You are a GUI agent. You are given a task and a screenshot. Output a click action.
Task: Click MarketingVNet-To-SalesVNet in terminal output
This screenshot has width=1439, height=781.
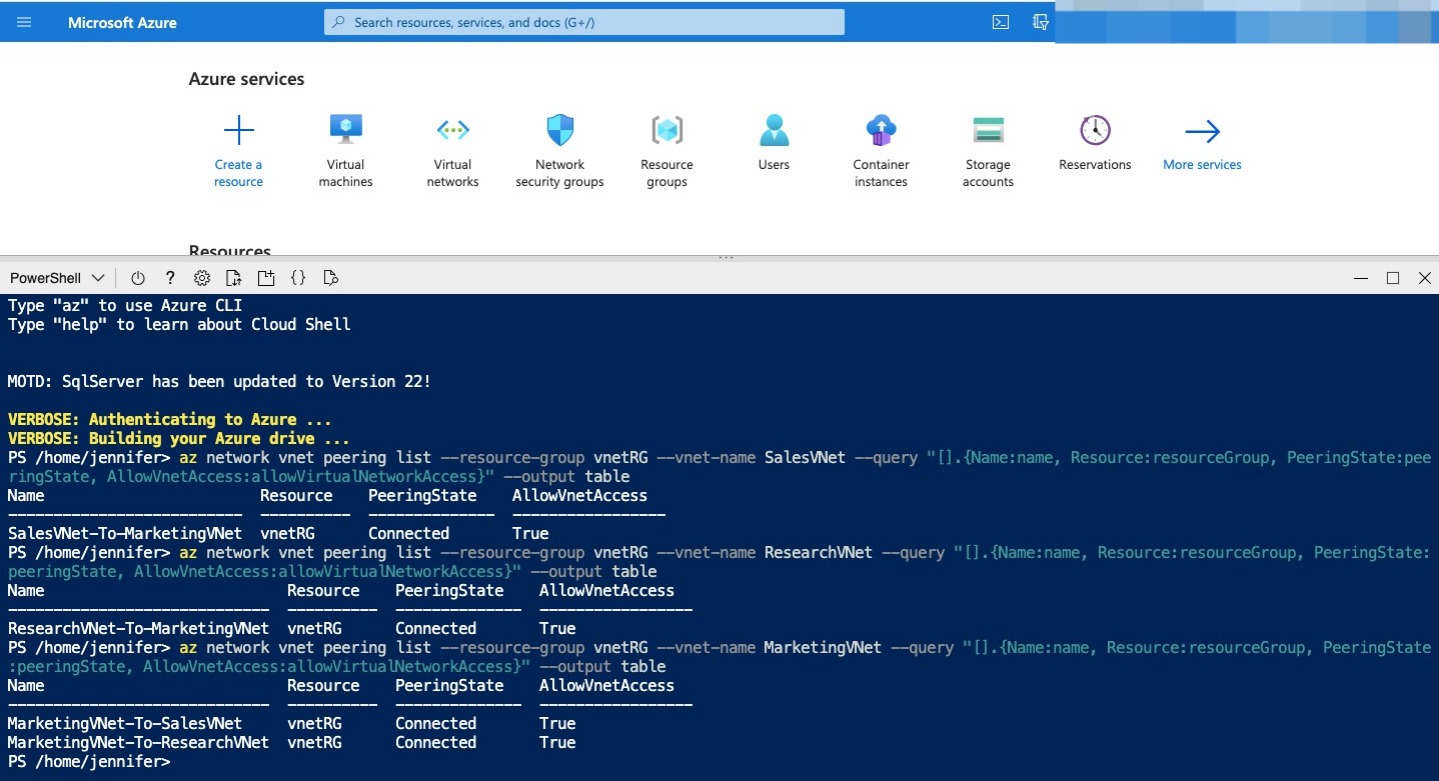(x=124, y=723)
